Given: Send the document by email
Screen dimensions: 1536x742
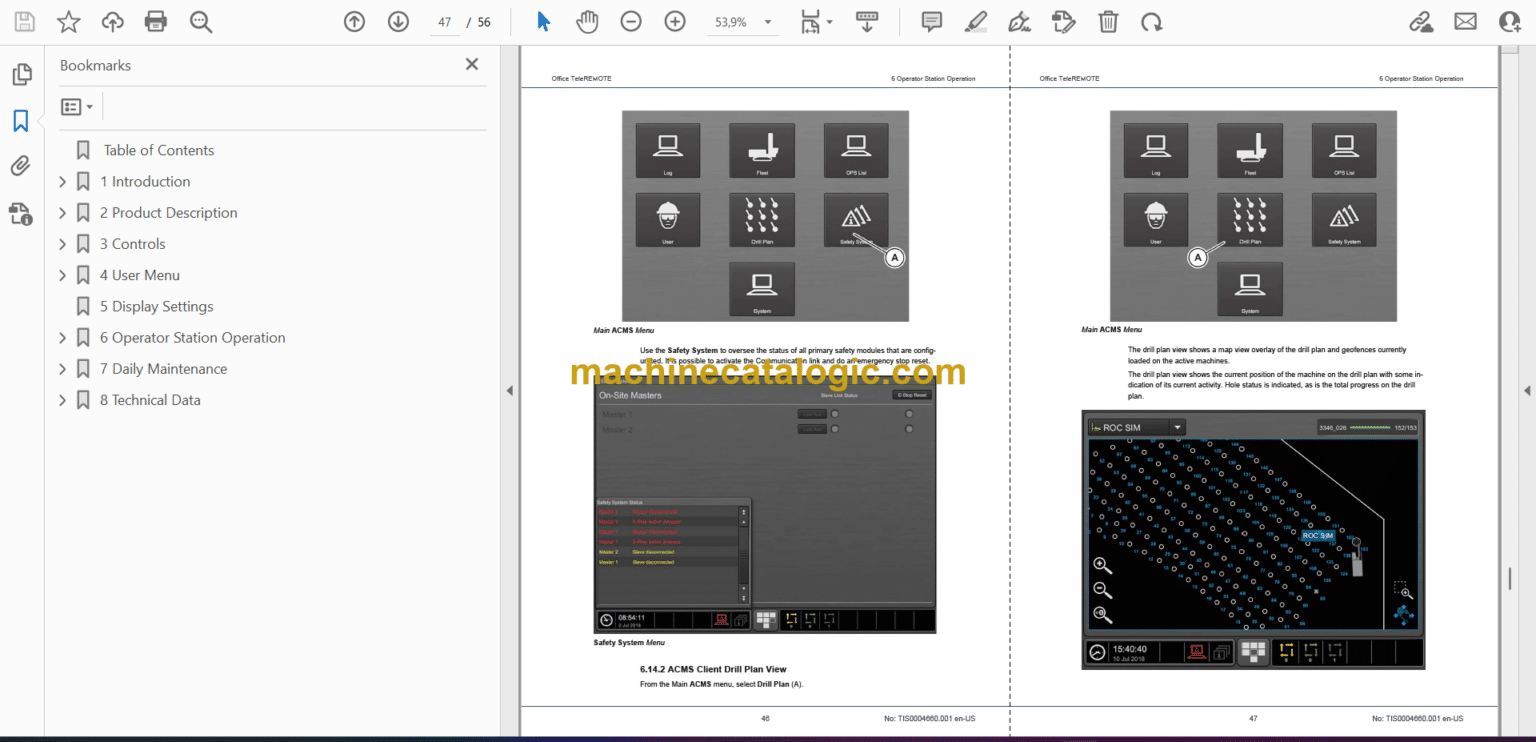Looking at the screenshot, I should coord(1465,20).
